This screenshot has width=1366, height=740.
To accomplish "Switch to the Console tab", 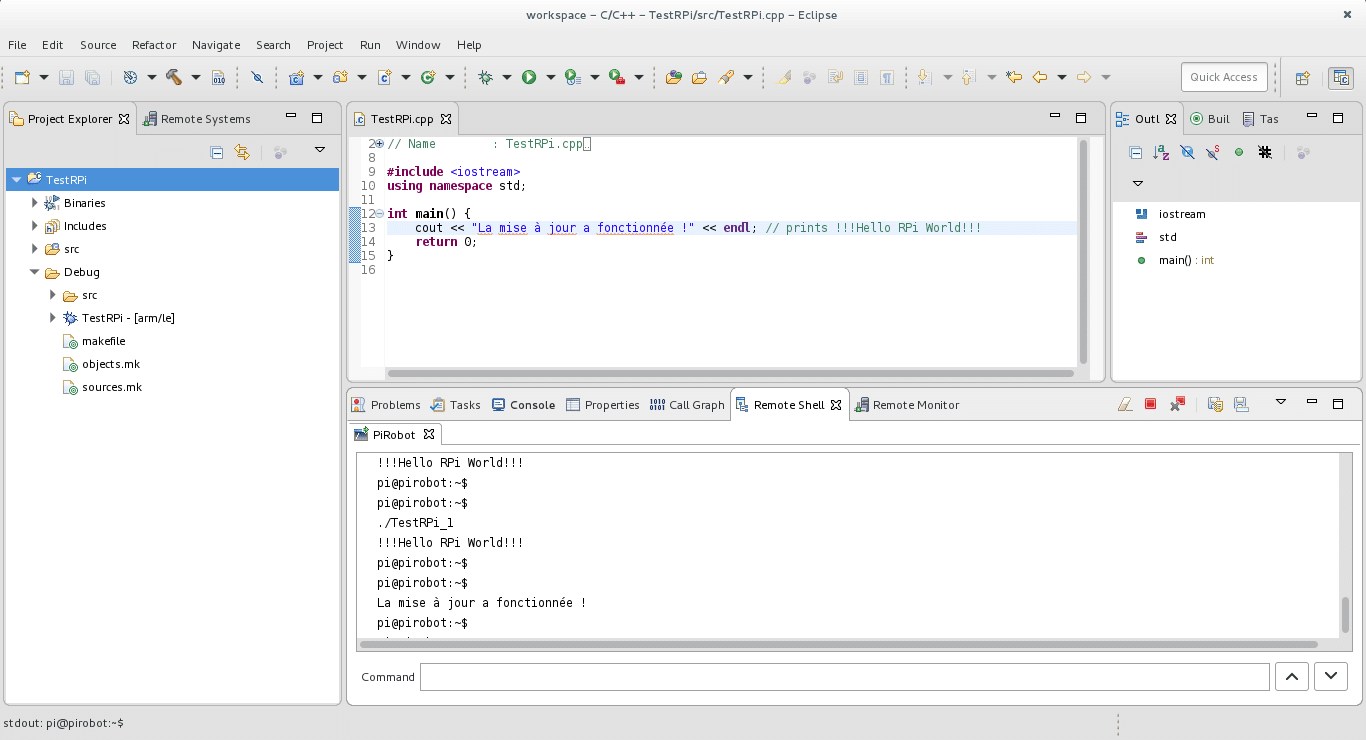I will click(x=523, y=405).
